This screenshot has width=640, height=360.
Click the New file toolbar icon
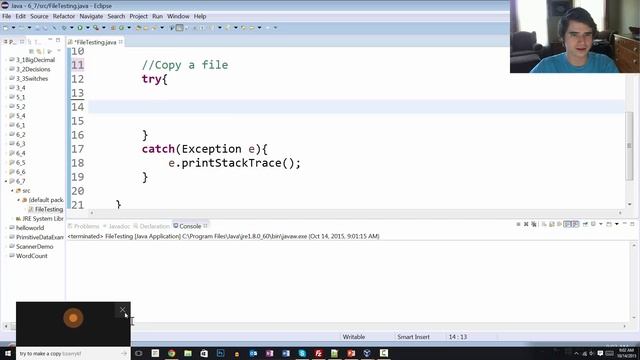[x=6, y=28]
